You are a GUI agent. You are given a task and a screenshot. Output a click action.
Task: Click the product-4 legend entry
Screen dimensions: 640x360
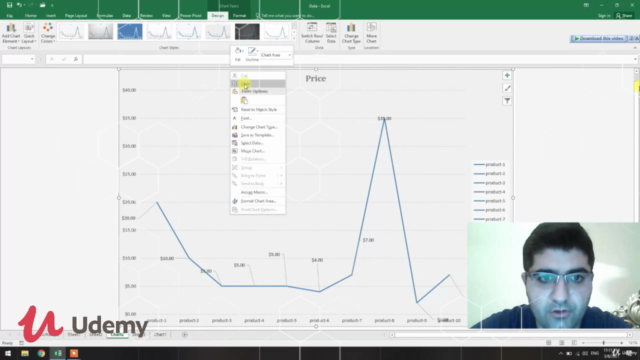(x=489, y=192)
